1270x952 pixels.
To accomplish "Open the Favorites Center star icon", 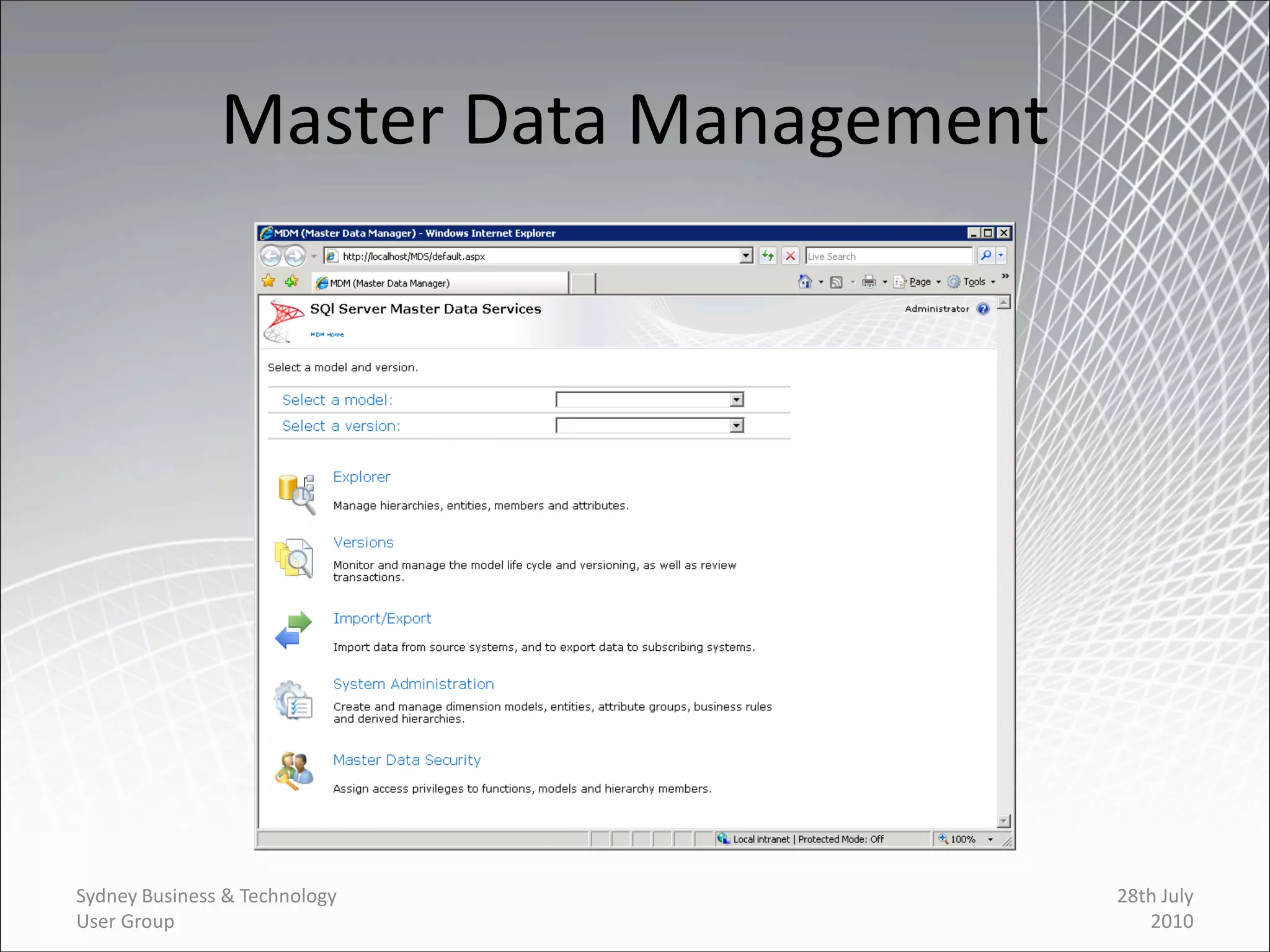I will click(269, 281).
